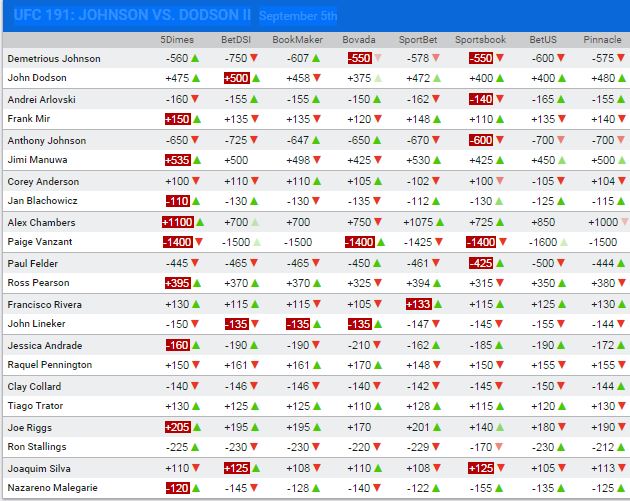Click red arrow beside Anthony Johnson Sportsbook -600
The height and width of the screenshot is (501, 630).
[500, 140]
